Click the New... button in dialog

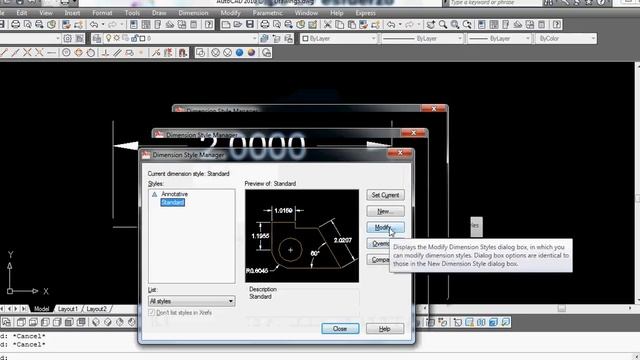coord(385,211)
